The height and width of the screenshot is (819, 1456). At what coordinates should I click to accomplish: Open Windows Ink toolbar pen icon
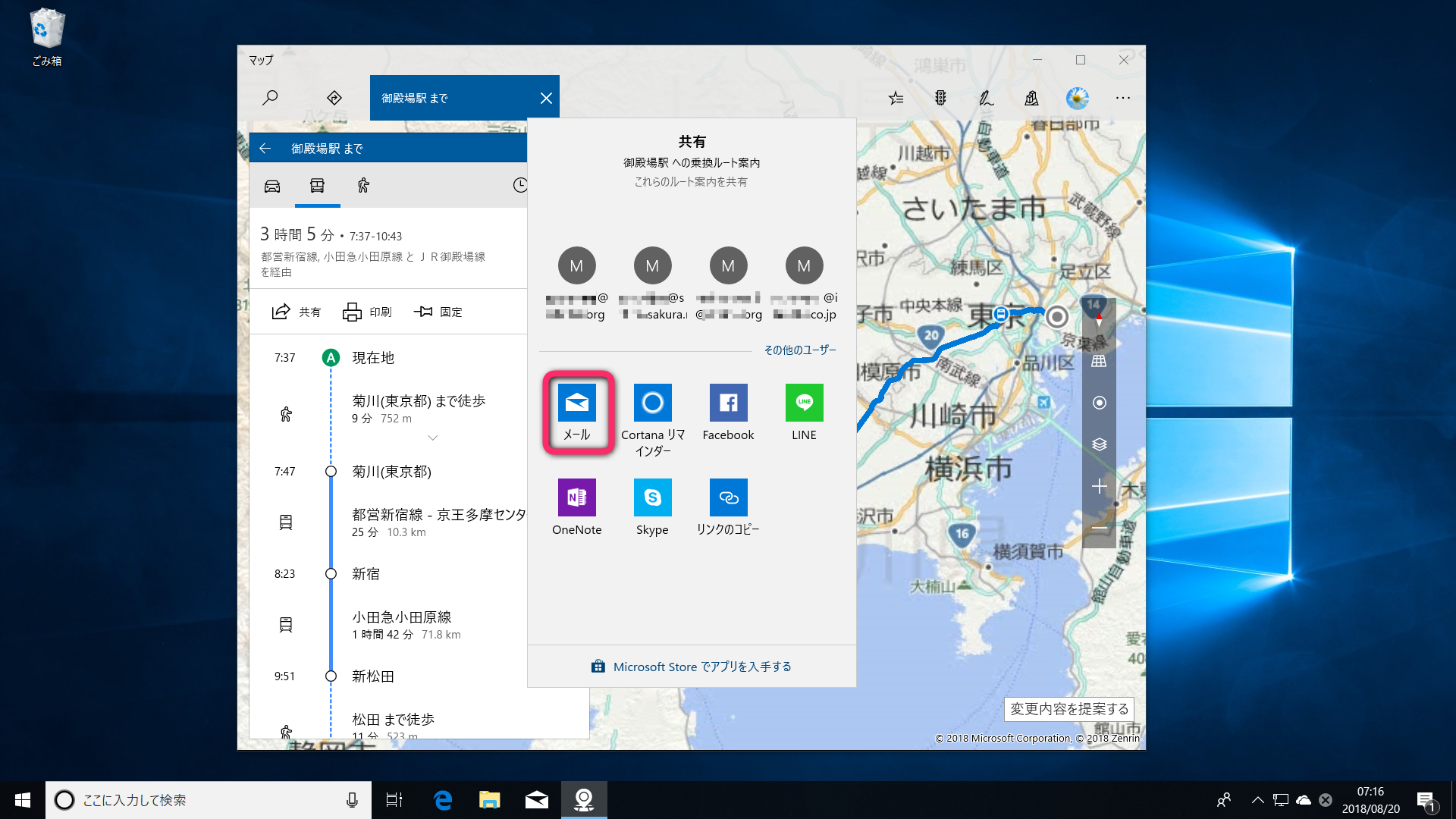985,98
